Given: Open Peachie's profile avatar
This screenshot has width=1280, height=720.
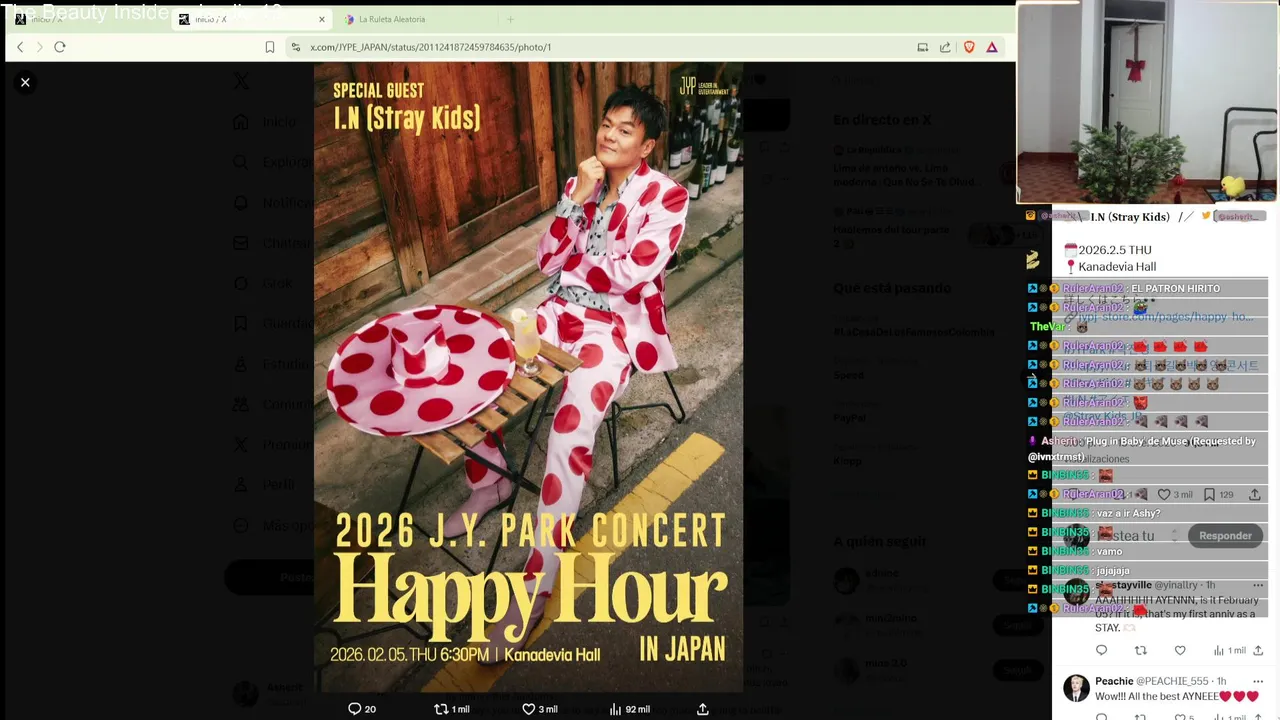Looking at the screenshot, I should coord(1076,688).
